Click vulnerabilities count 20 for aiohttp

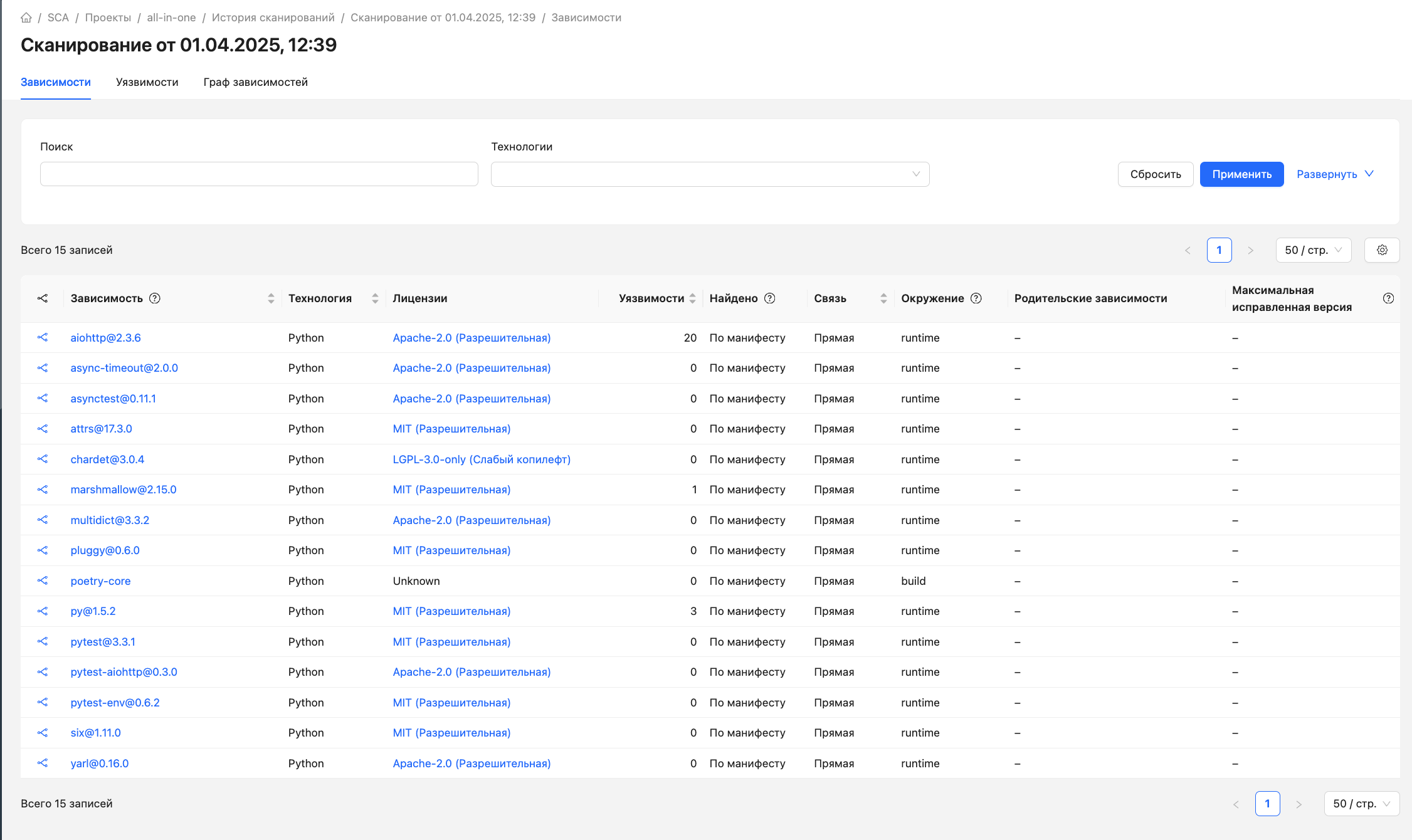point(690,338)
